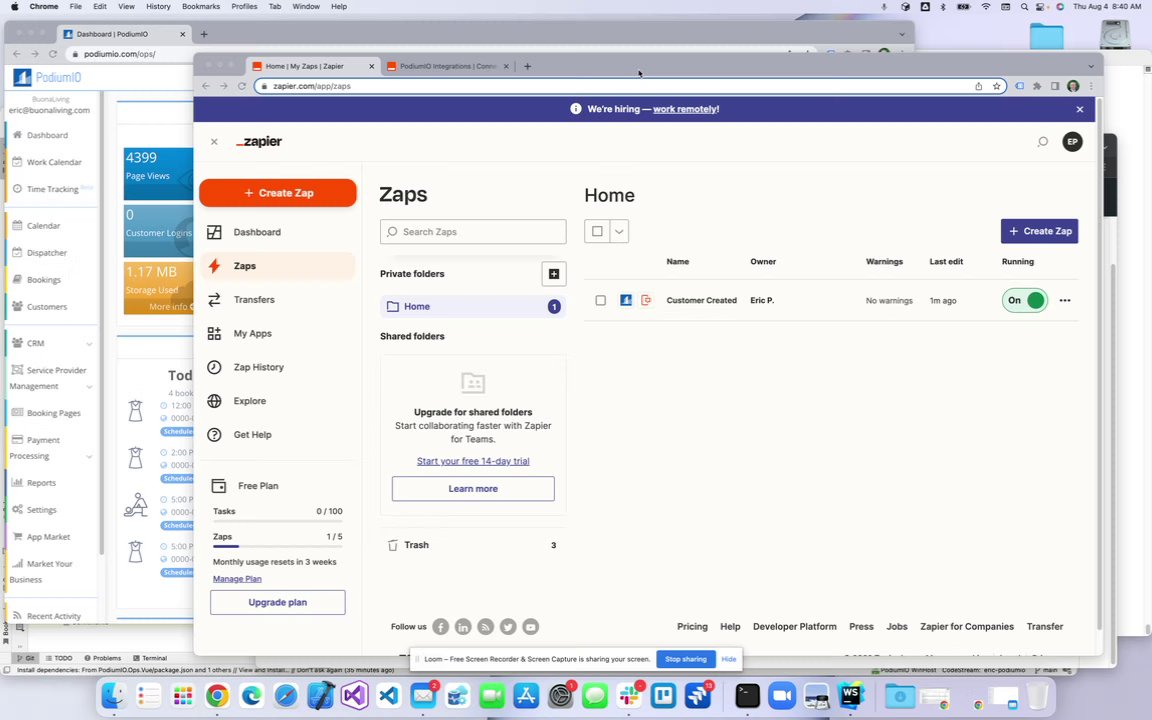1152x720 pixels.
Task: Expand CRM menu in PodiumIO sidebar
Action: point(89,344)
